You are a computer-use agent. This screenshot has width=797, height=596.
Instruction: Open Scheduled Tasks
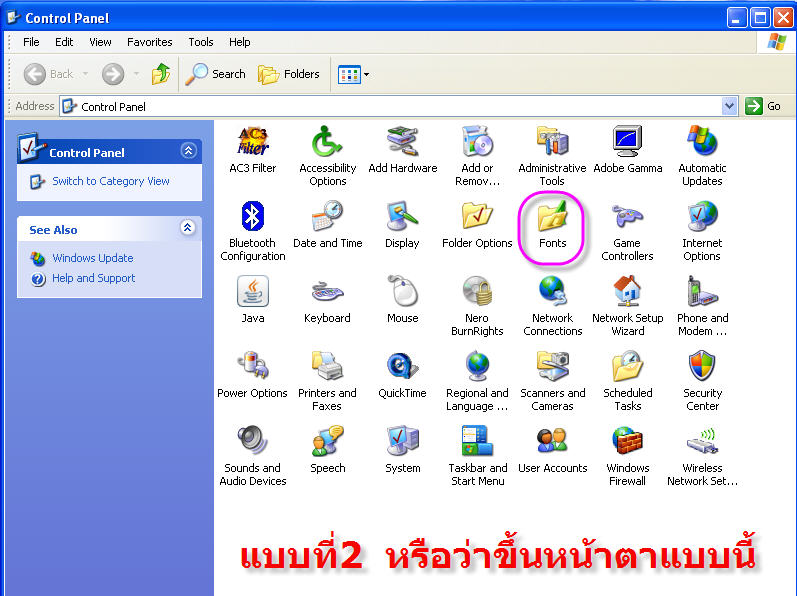coord(628,382)
